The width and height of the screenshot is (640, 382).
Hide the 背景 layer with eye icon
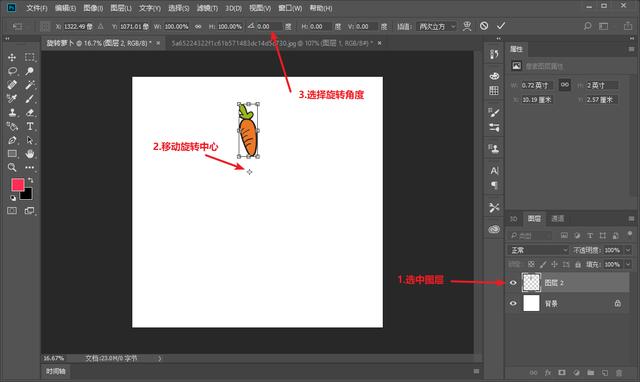coord(513,304)
